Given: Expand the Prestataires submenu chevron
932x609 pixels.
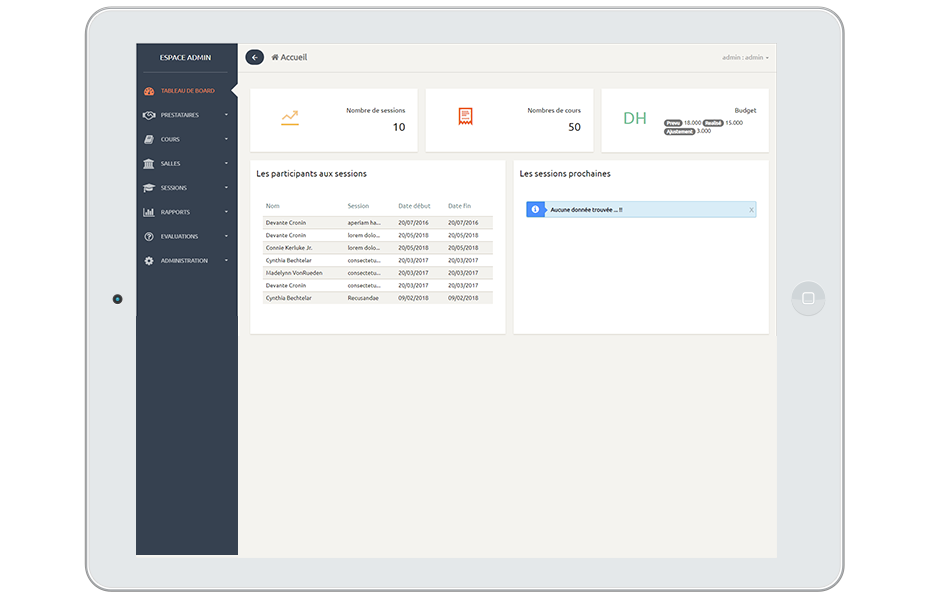Looking at the screenshot, I should (227, 114).
